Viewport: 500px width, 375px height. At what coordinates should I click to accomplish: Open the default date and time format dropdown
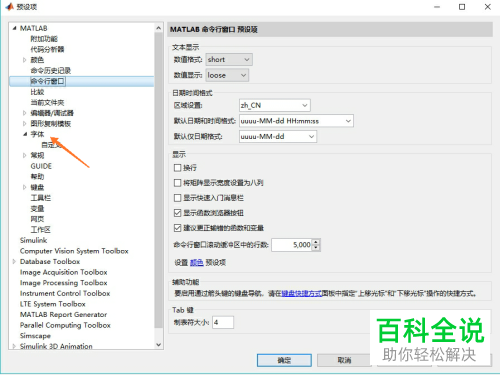296,121
